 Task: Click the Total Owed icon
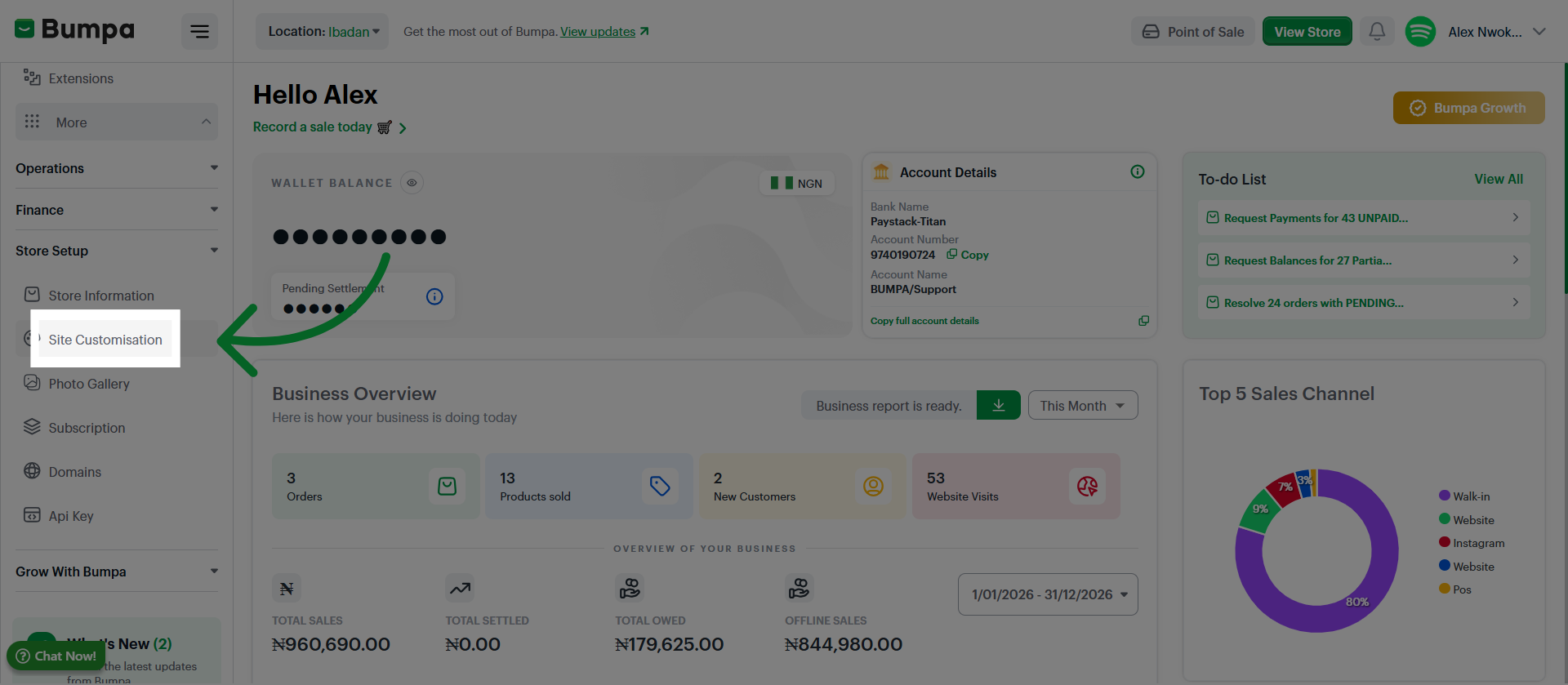click(630, 588)
